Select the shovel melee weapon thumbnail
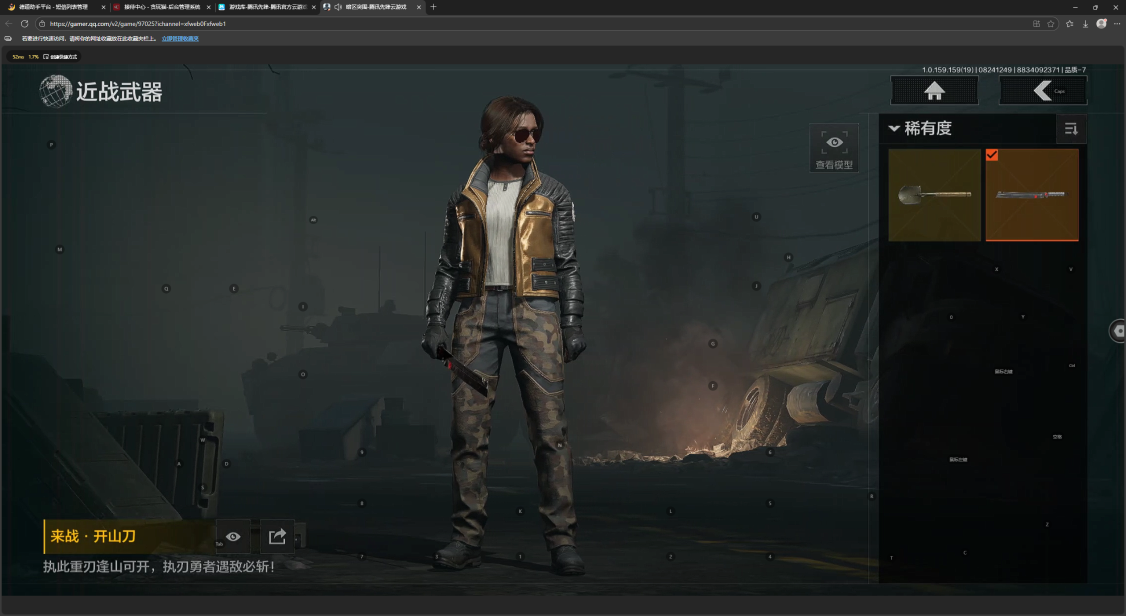 [934, 195]
